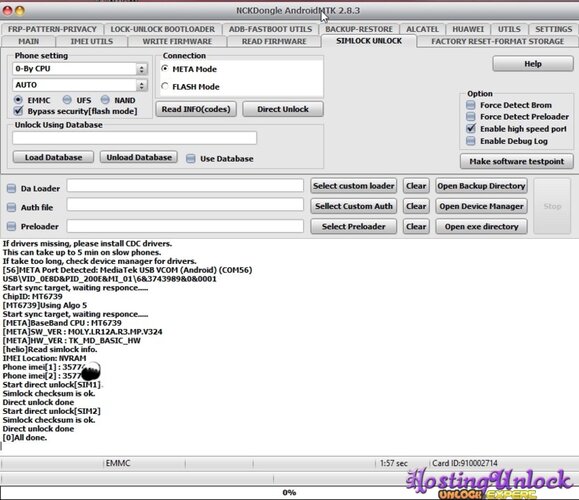Enable Force Detect Preloader option

tap(470, 117)
